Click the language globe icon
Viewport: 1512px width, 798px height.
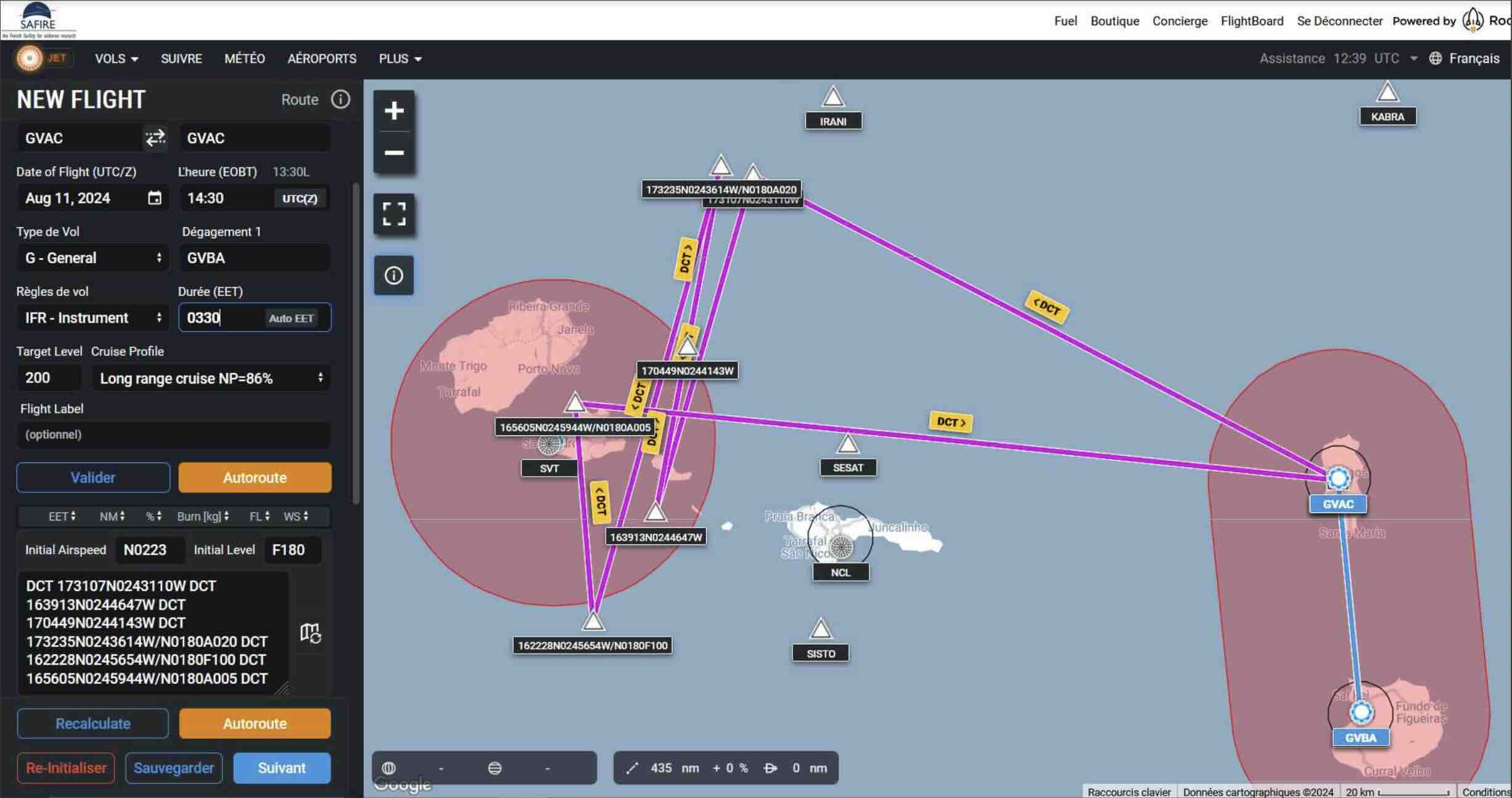point(1436,58)
